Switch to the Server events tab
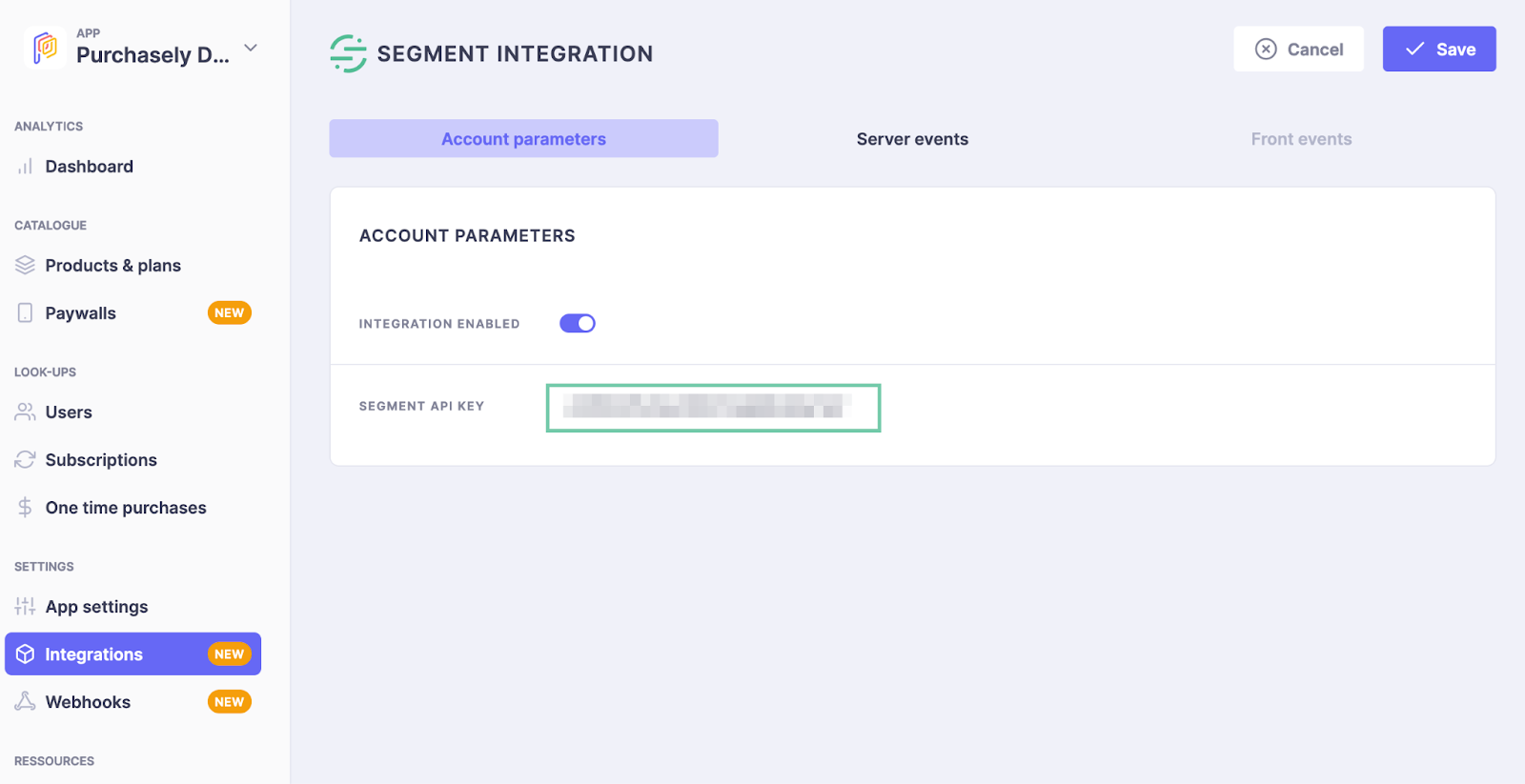The width and height of the screenshot is (1525, 784). click(912, 139)
